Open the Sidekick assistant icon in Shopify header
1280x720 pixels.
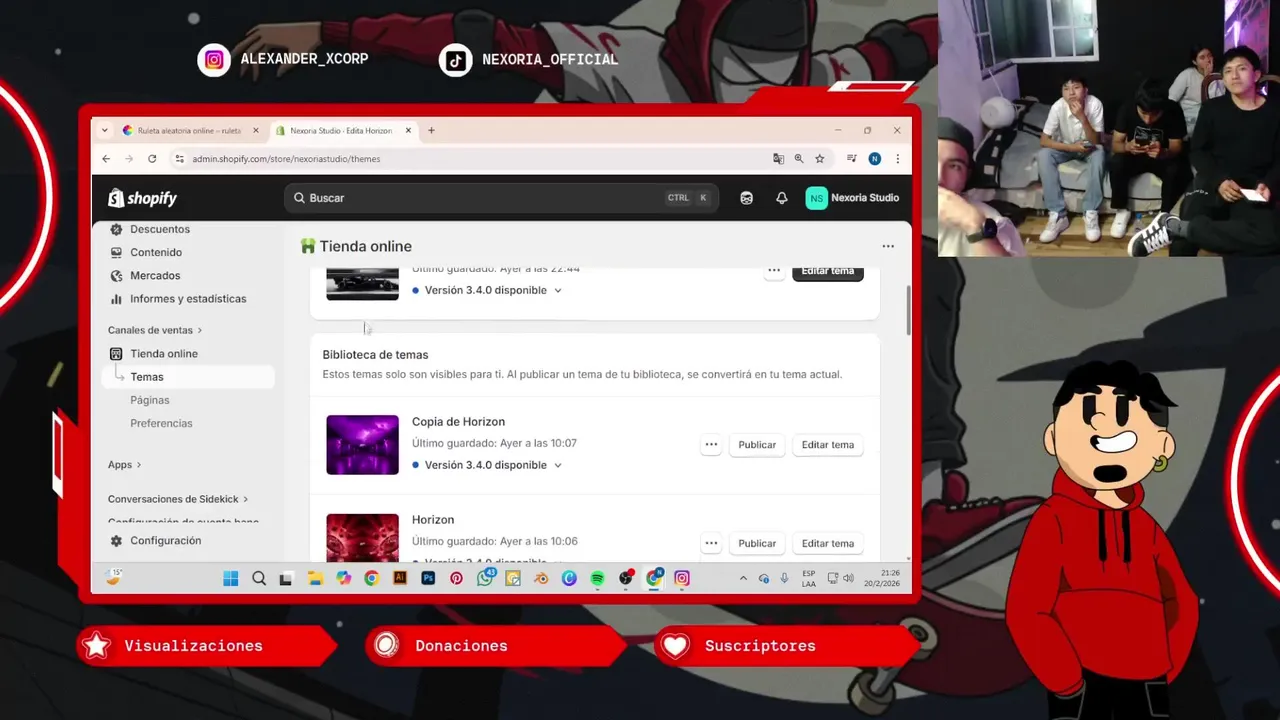746,198
